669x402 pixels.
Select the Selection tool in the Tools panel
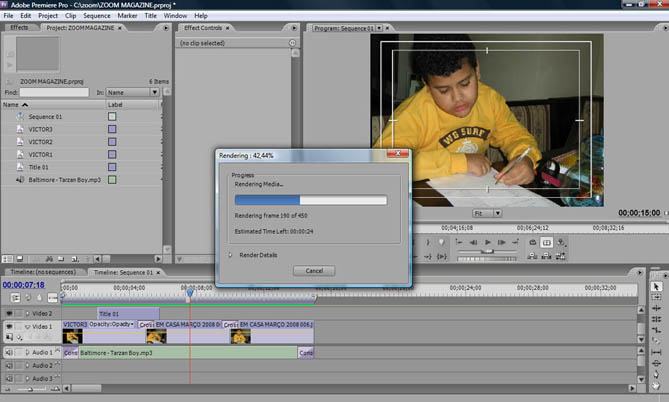656,286
